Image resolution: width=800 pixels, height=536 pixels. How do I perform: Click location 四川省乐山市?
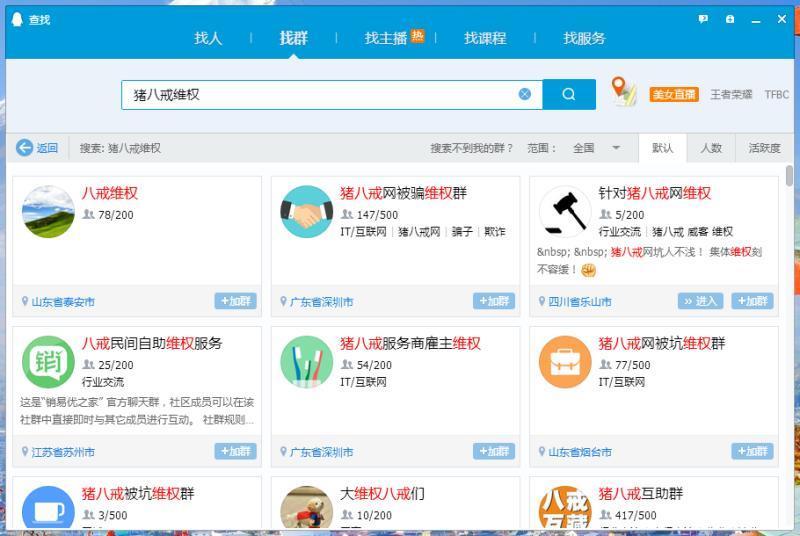(580, 301)
